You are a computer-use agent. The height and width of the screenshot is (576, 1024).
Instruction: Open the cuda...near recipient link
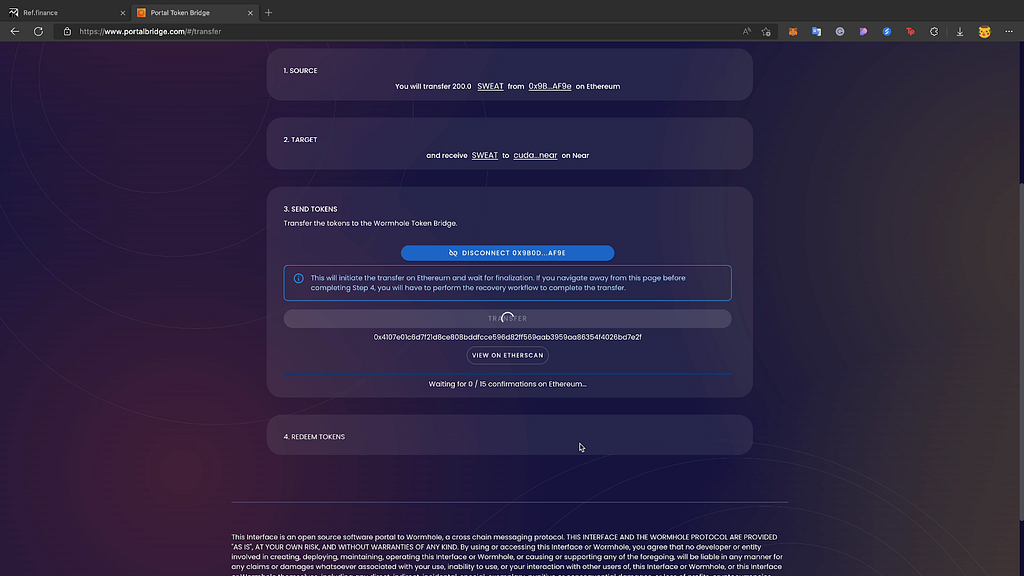pos(536,155)
